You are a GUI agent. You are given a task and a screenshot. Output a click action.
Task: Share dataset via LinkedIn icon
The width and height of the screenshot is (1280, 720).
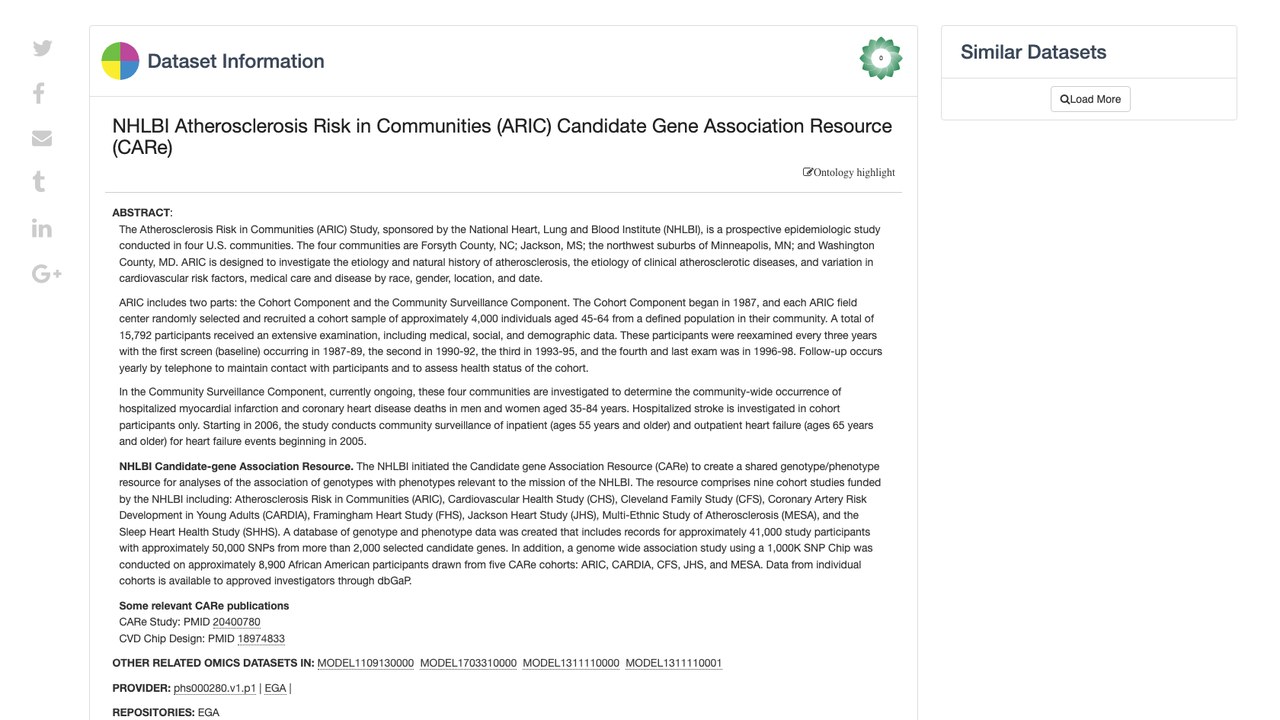42,228
